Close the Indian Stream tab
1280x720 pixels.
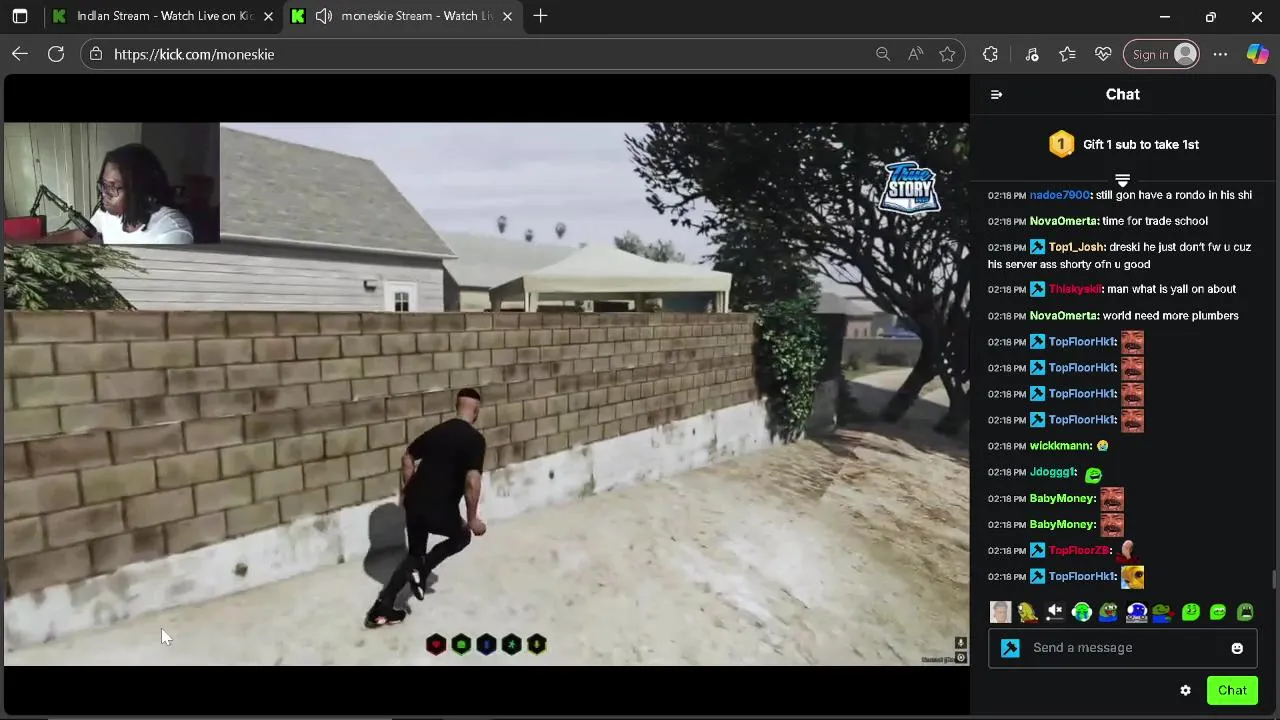268,16
